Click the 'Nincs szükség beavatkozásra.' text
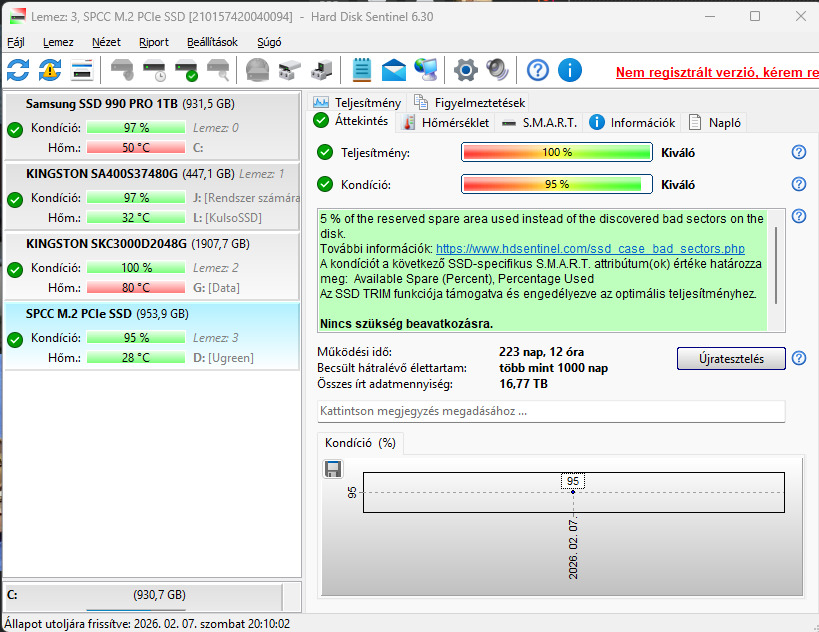This screenshot has height=632, width=819. pos(406,324)
